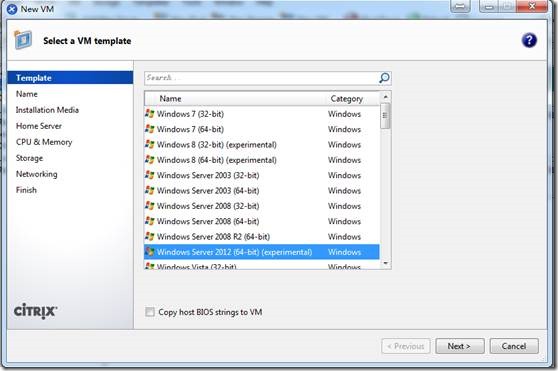Screen dimensions: 558x371
Task: Click Category cell of Windows 7 (32-bit) row
Action: click(344, 114)
